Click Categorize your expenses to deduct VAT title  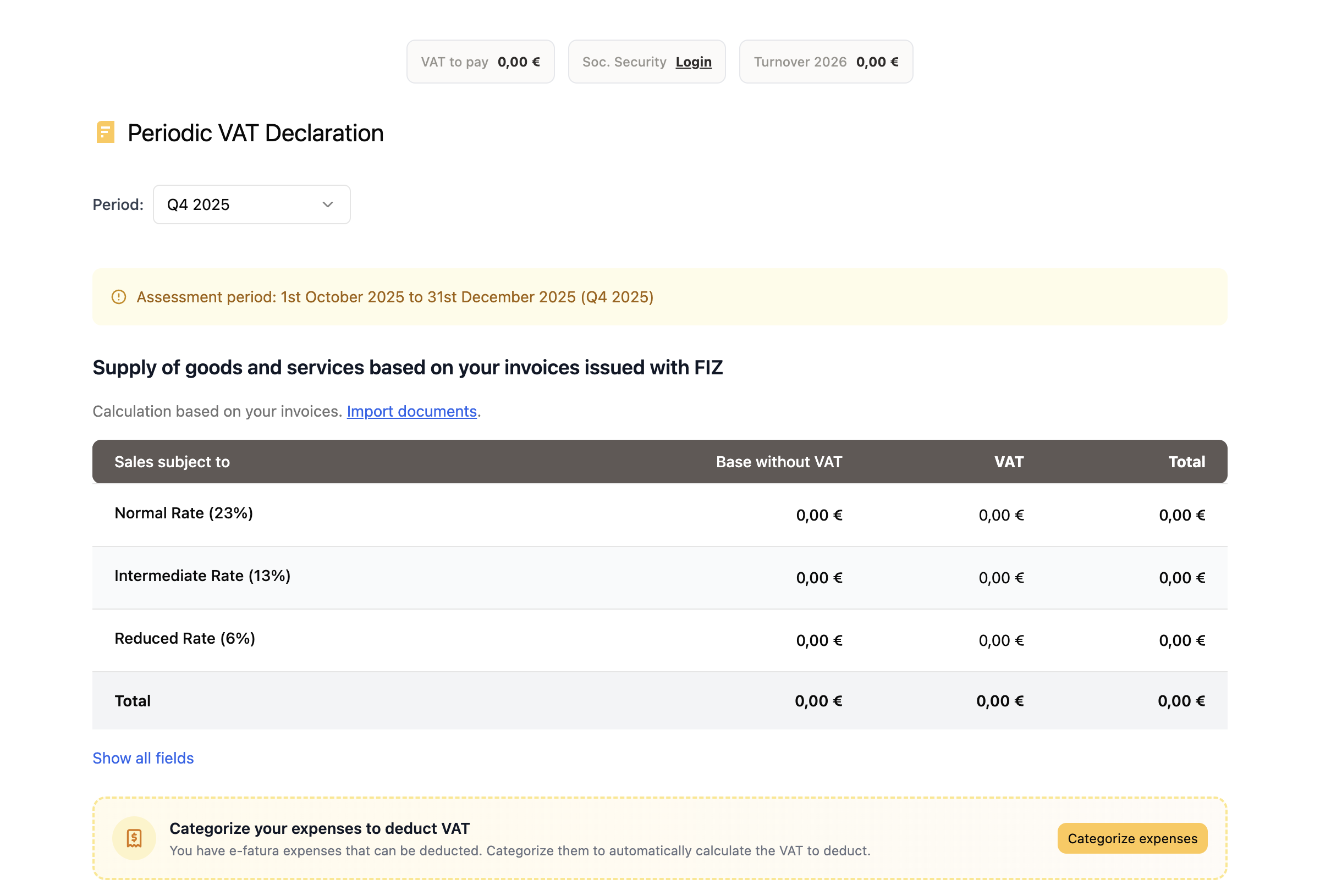pyautogui.click(x=320, y=828)
